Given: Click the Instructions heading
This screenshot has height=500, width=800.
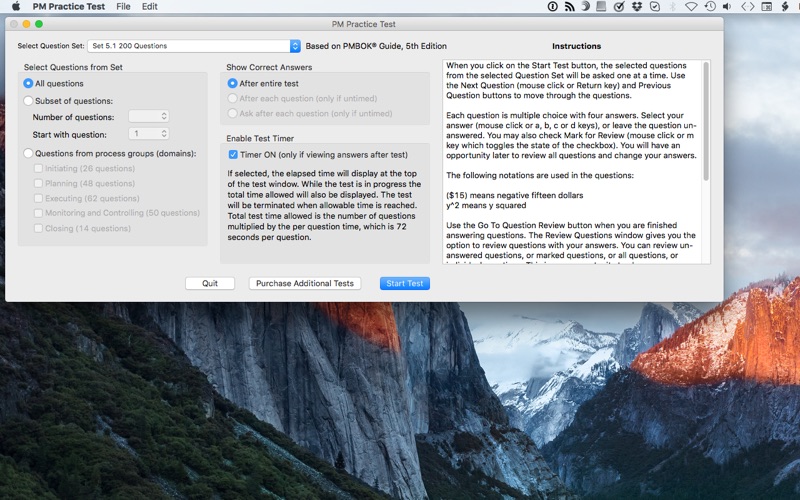Looking at the screenshot, I should tap(577, 46).
